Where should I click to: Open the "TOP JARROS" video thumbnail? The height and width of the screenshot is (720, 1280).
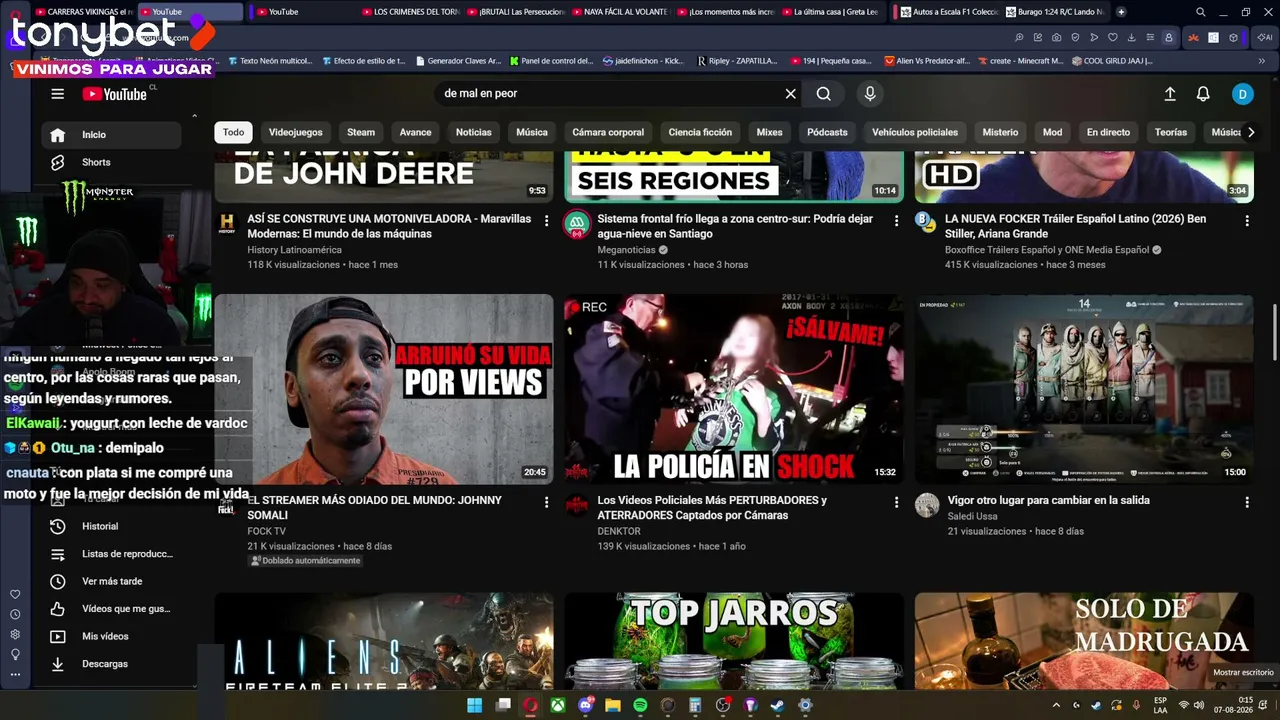(x=734, y=641)
